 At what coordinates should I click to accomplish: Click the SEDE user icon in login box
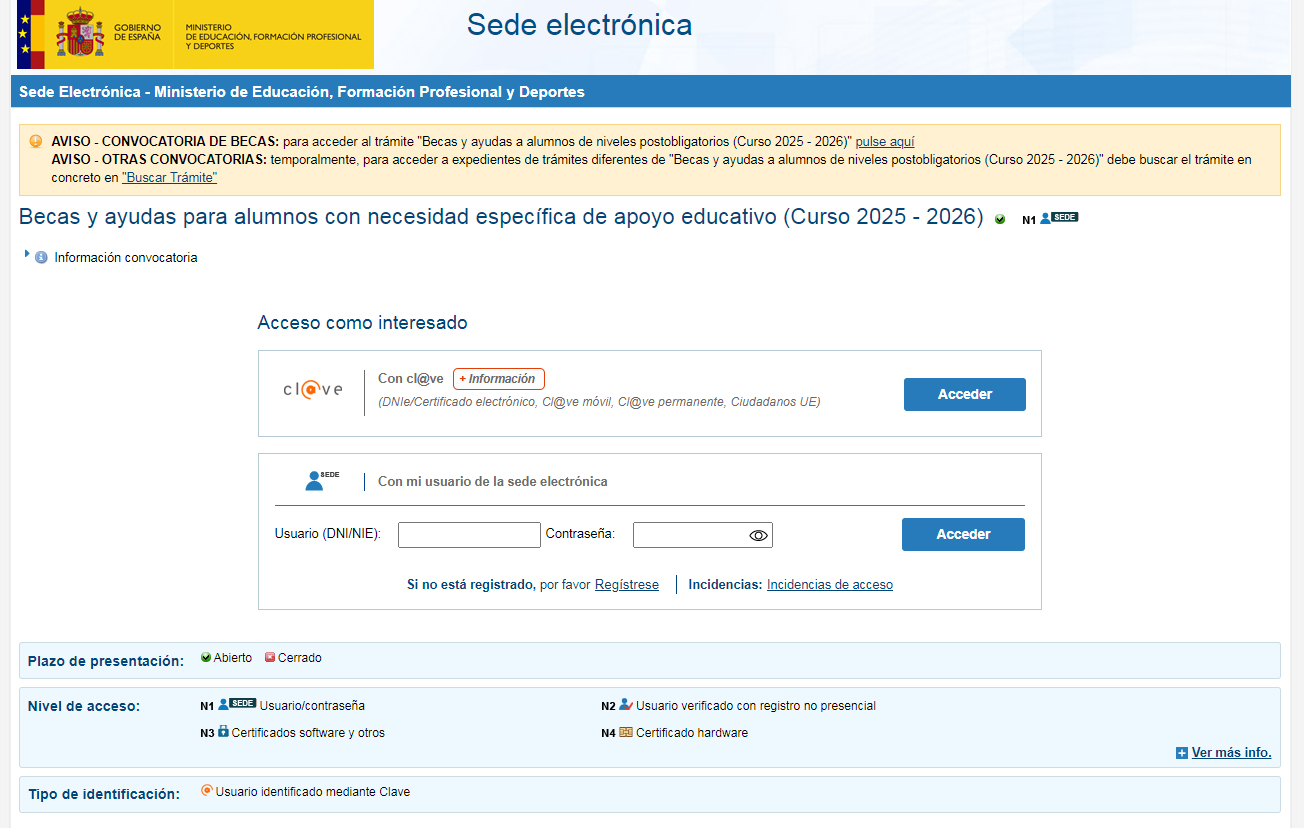320,481
